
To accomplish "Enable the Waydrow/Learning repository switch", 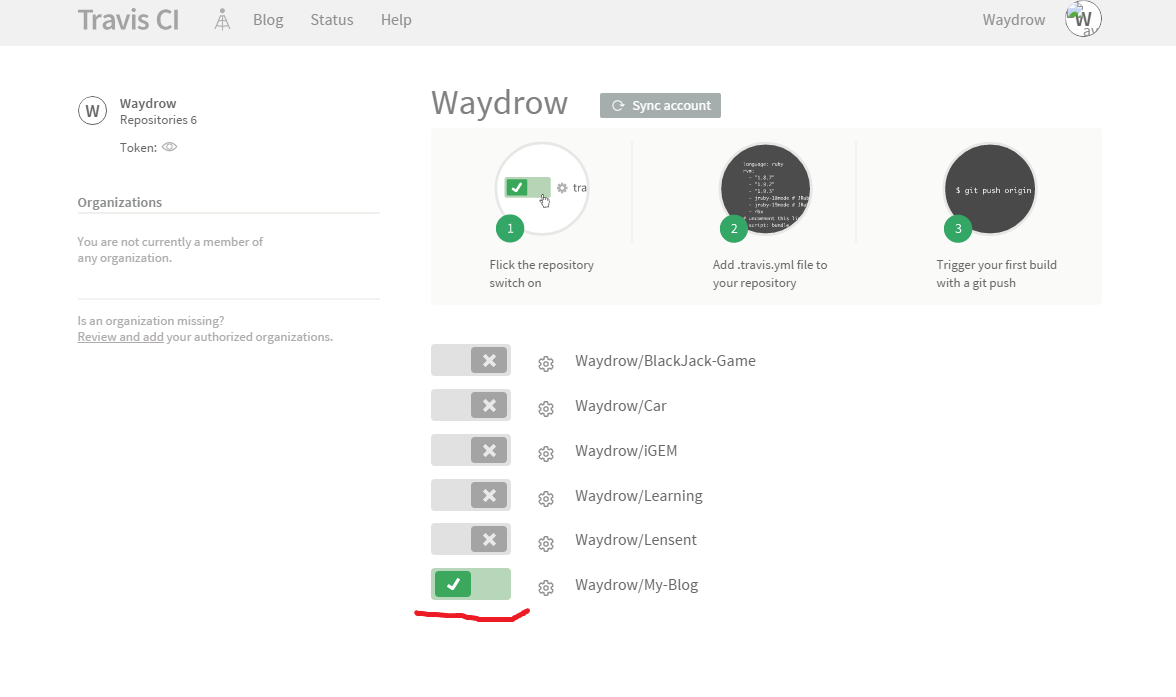I will (471, 495).
